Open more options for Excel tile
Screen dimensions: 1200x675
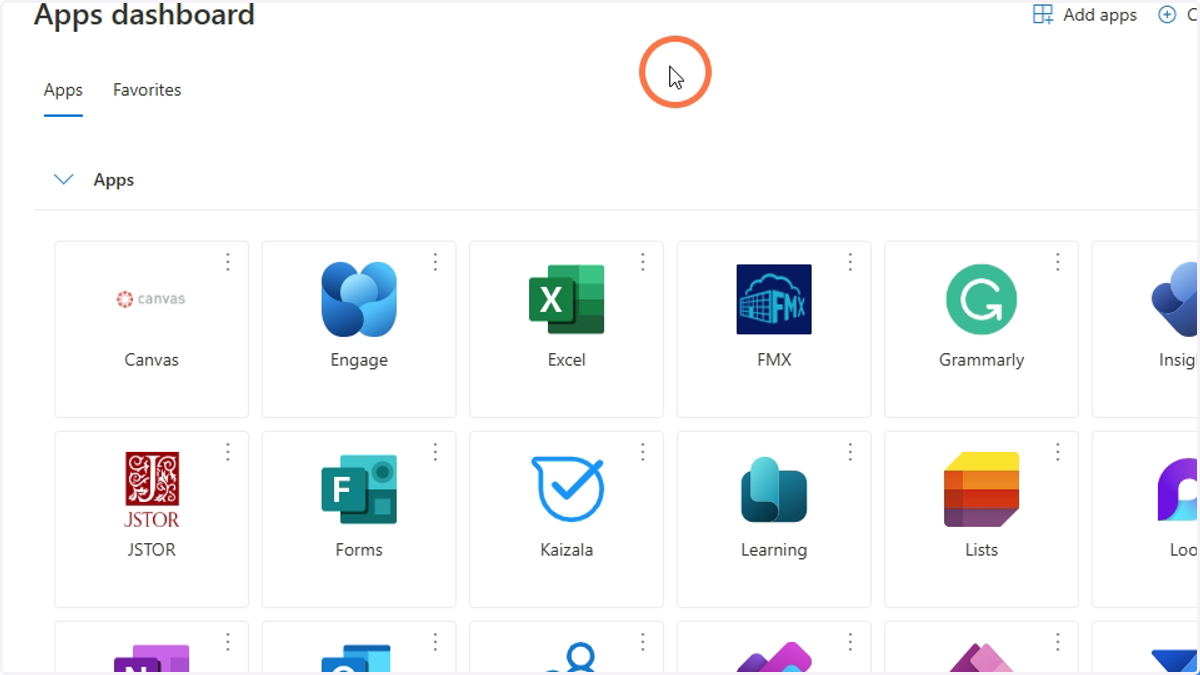pos(643,262)
